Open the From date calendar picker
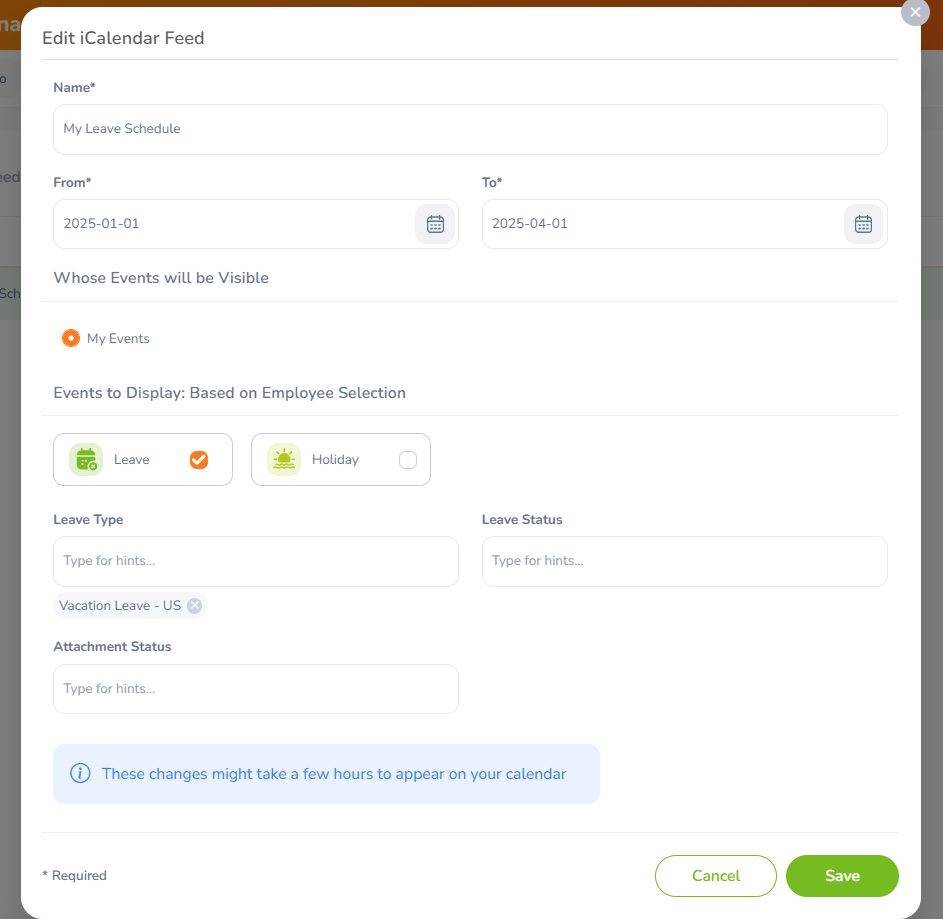Screen dimensions: 943x919 tap(435, 224)
